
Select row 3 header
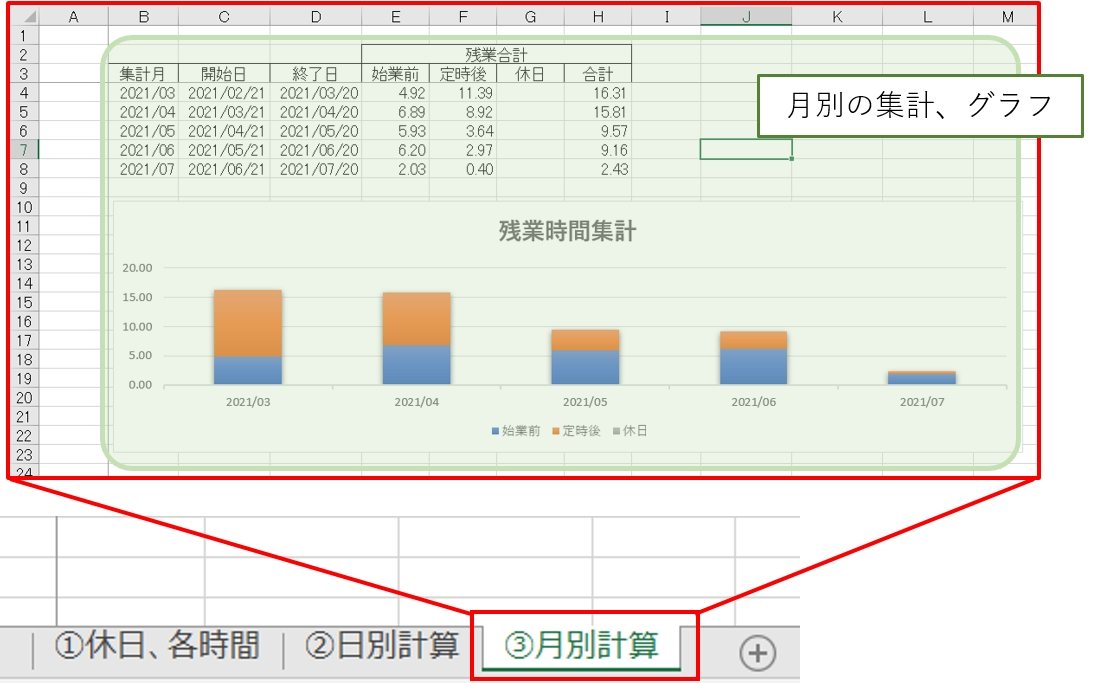point(24,74)
